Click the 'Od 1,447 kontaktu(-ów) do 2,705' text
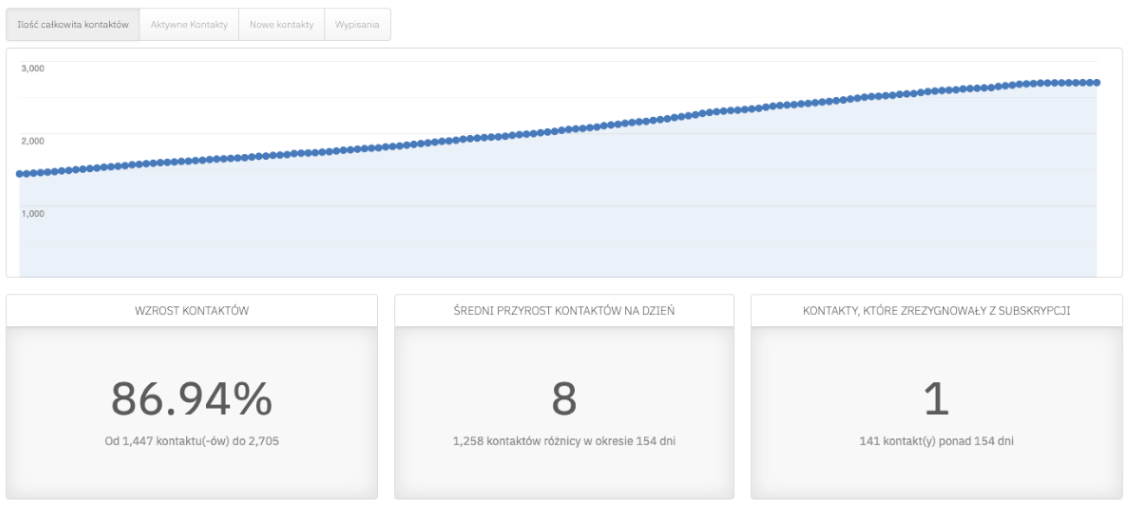The height and width of the screenshot is (510, 1131). (192, 441)
